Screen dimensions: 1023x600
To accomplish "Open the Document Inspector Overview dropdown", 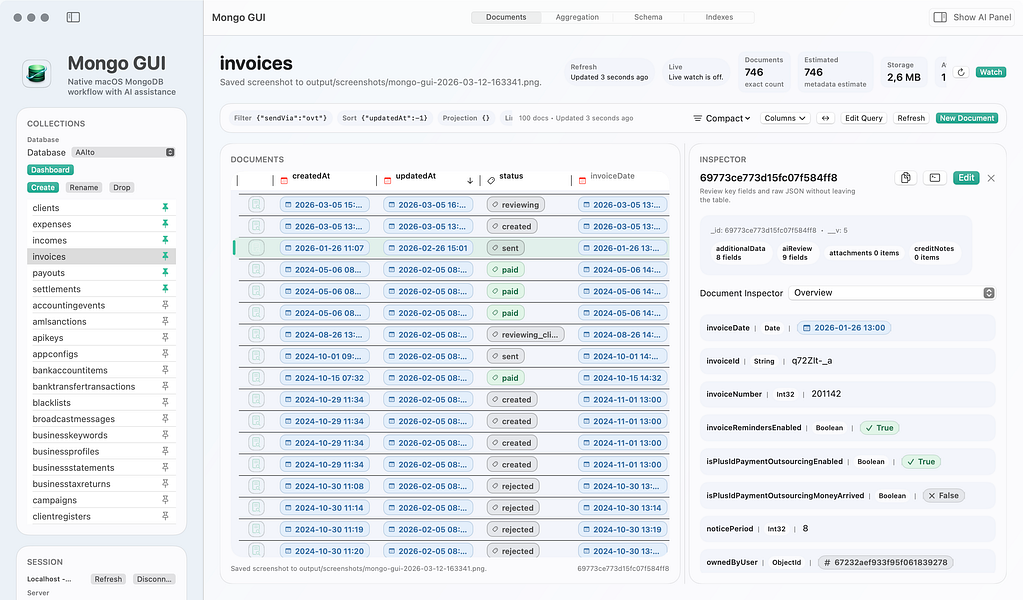I will point(892,293).
